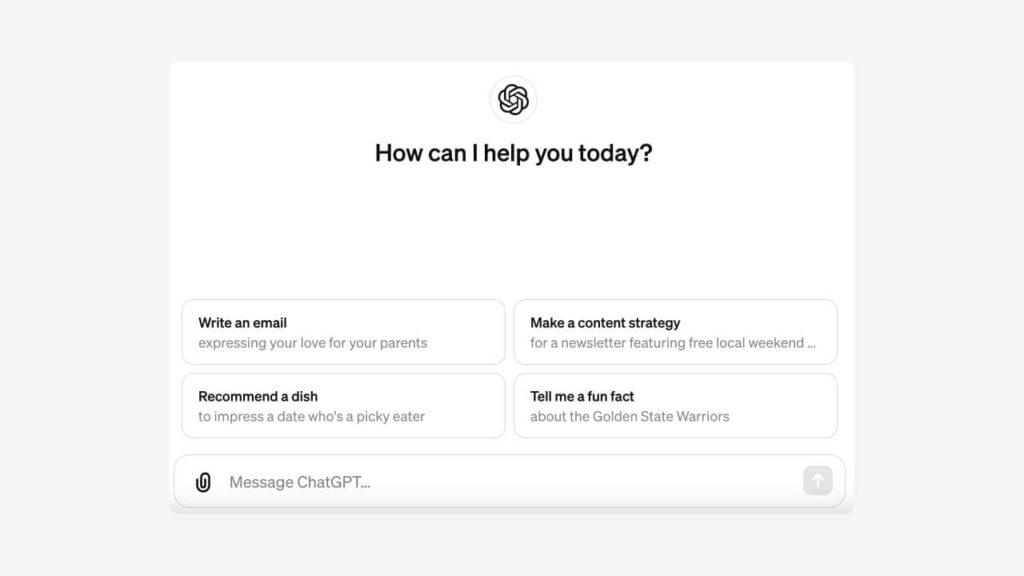Click the Golden State Warriors fun fact card
The width and height of the screenshot is (1024, 576).
pos(675,405)
